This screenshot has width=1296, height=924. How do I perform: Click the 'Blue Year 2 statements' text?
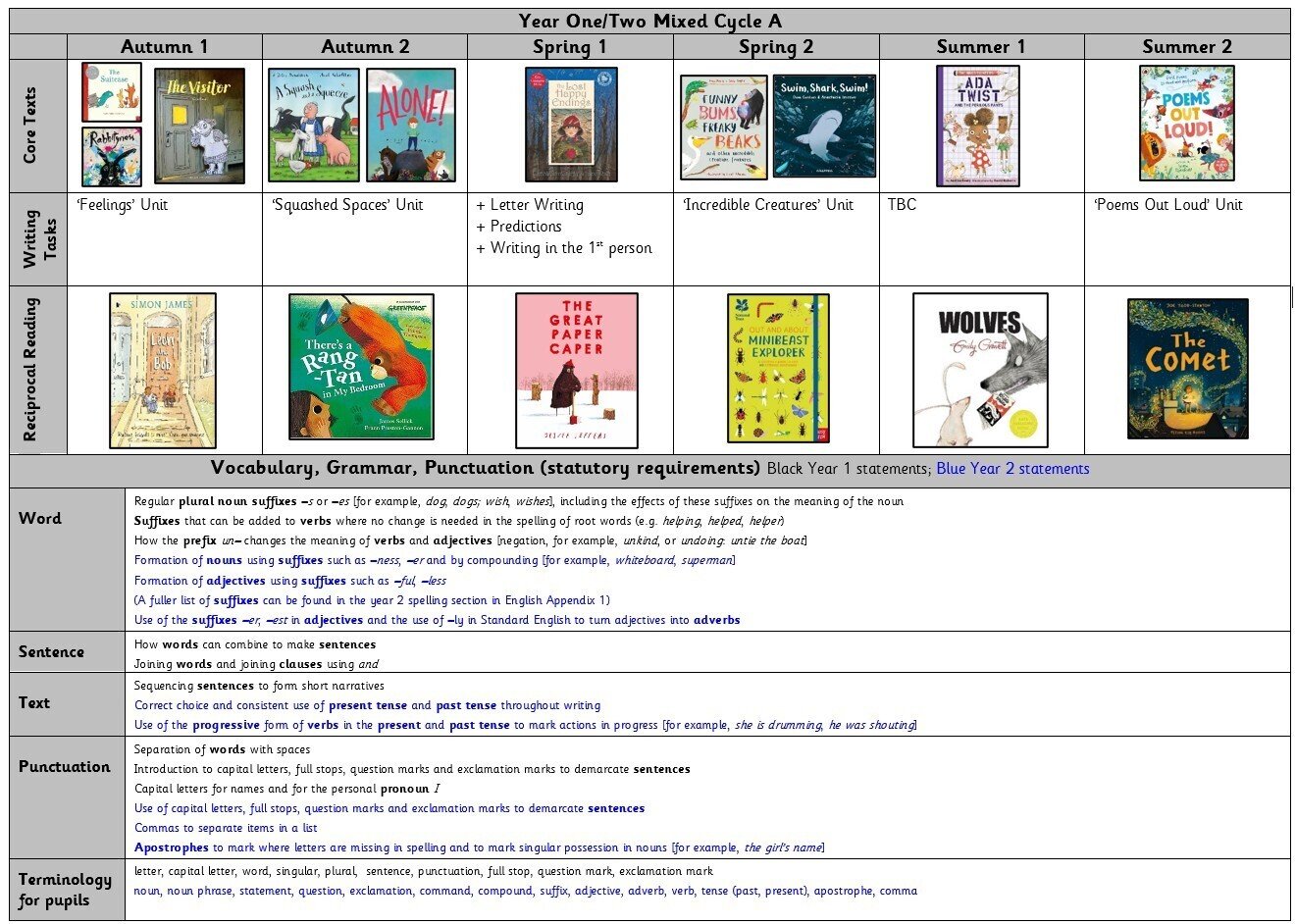coord(1012,469)
